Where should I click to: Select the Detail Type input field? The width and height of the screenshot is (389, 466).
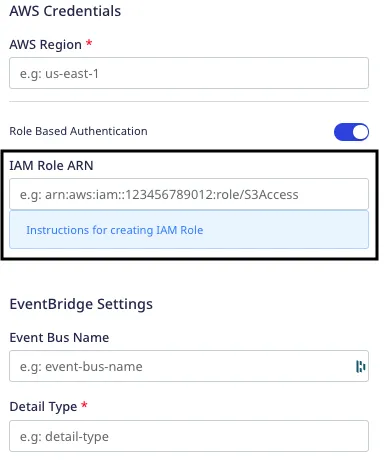point(189,436)
